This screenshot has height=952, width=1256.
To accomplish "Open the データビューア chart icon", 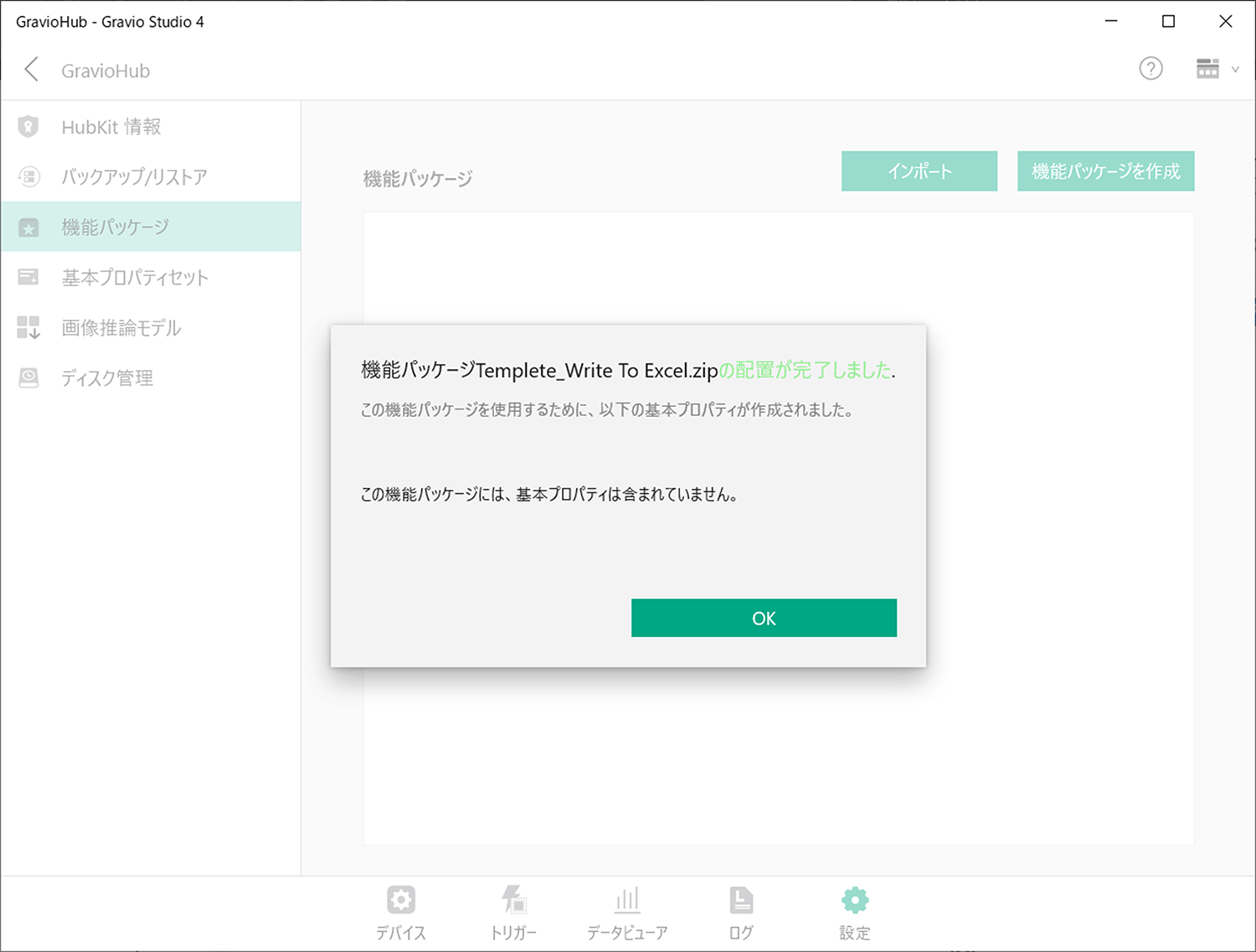I will pyautogui.click(x=627, y=900).
